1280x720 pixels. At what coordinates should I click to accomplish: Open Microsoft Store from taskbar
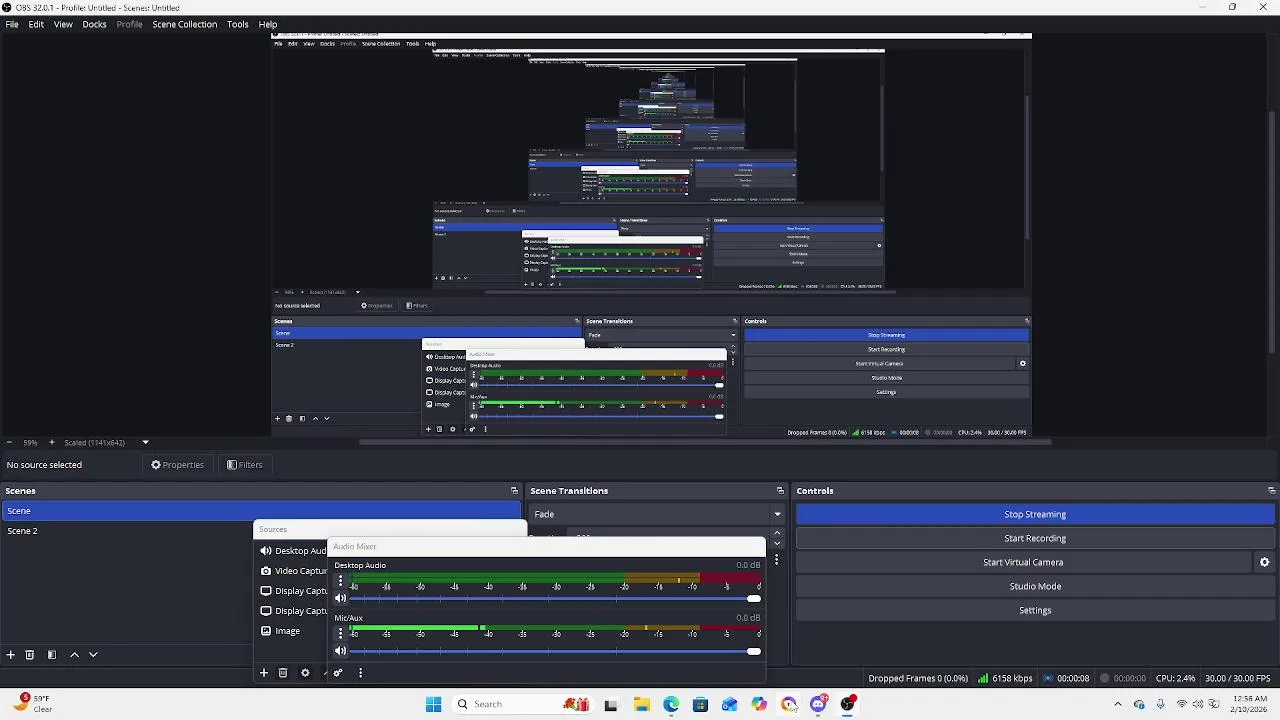coord(700,704)
